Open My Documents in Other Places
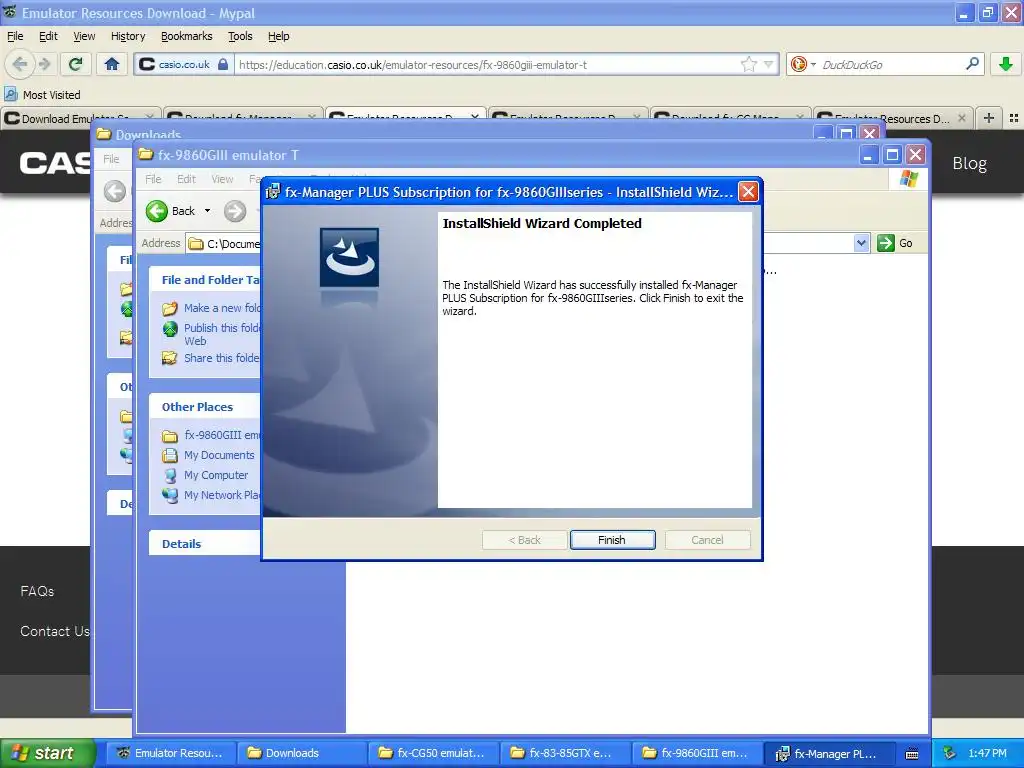Viewport: 1024px width, 768px height. click(x=208, y=455)
